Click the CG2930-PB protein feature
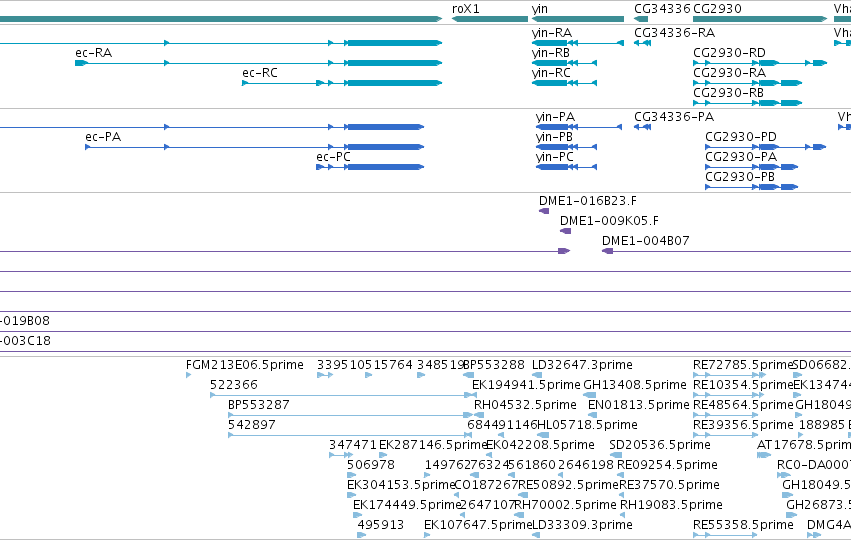 (x=751, y=187)
